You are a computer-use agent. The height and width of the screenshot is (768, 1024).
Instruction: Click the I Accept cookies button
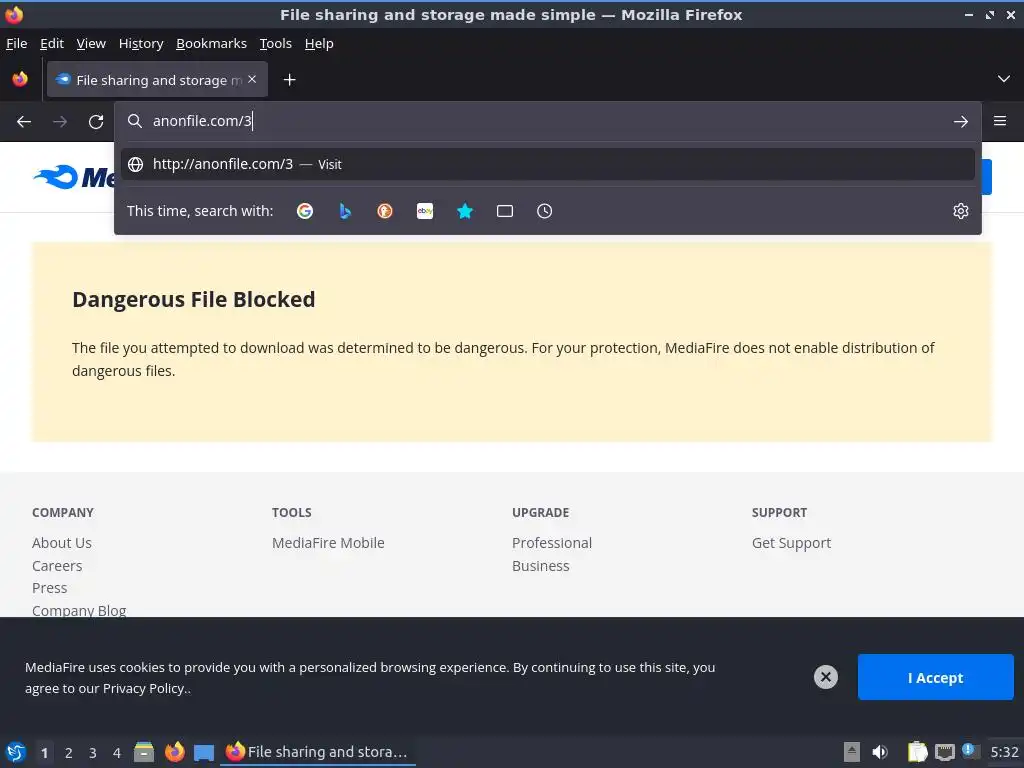tap(935, 677)
